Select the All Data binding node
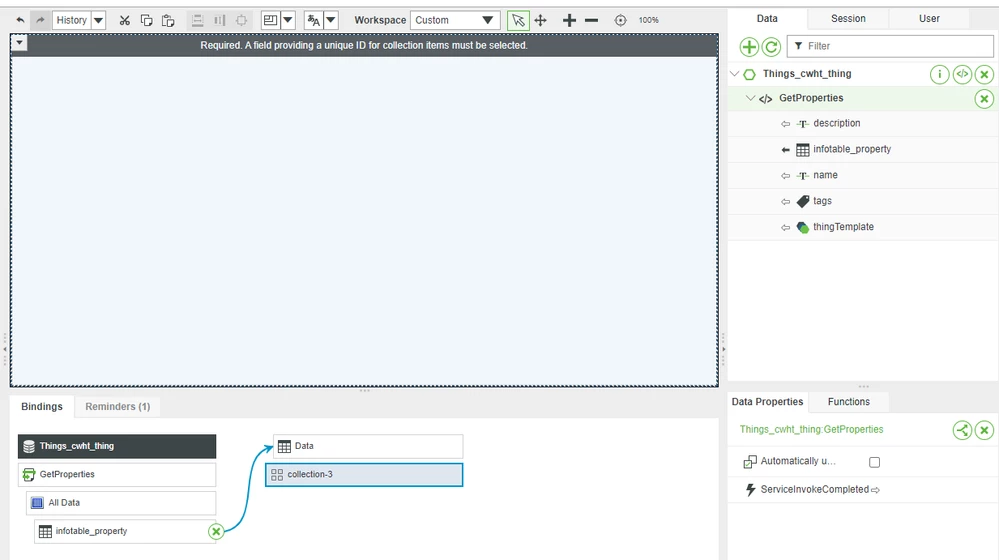Viewport: 999px width, 560px height. point(121,503)
